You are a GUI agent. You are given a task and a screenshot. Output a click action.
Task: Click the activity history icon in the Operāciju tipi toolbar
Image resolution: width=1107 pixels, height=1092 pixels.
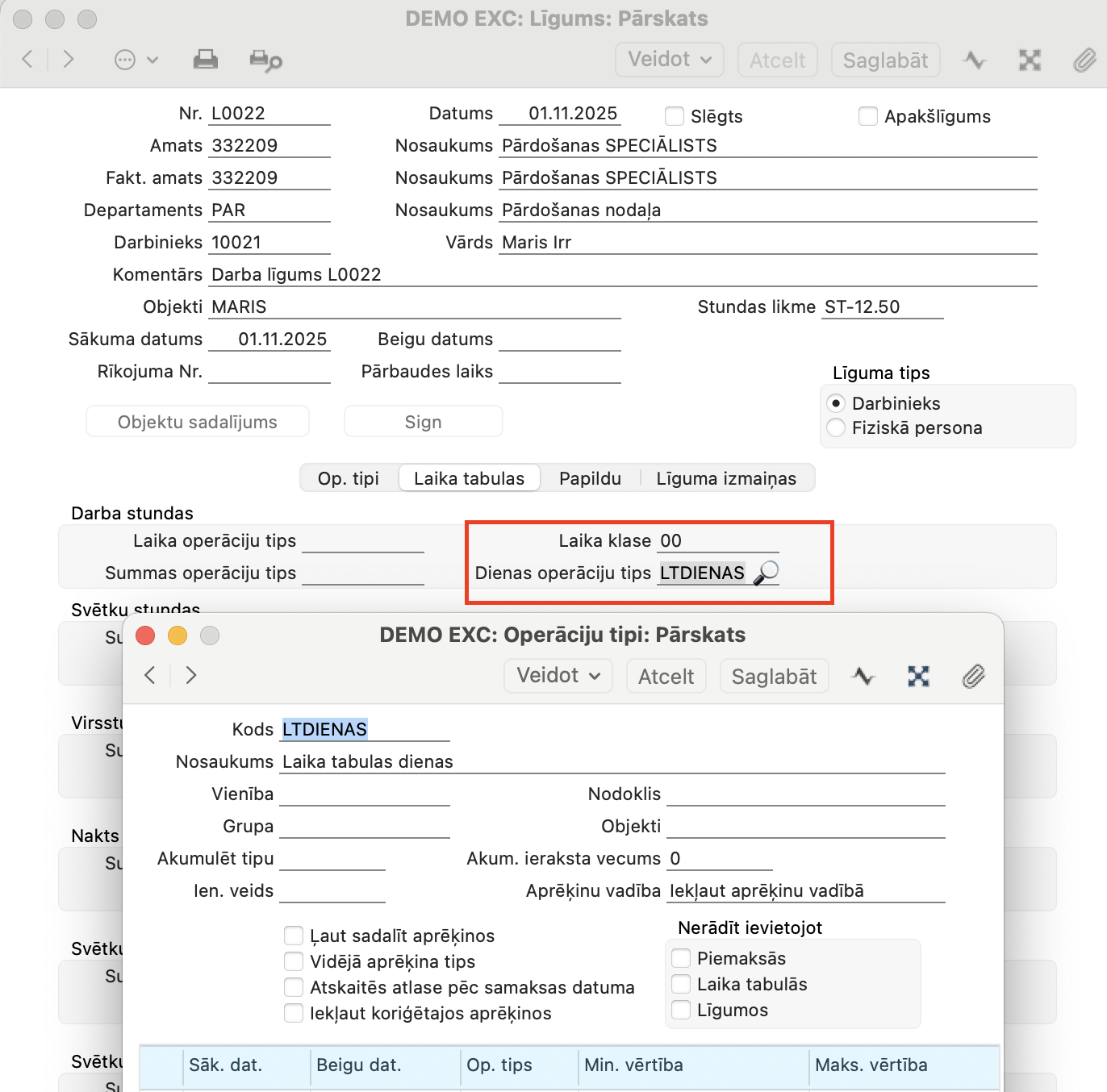point(863,676)
